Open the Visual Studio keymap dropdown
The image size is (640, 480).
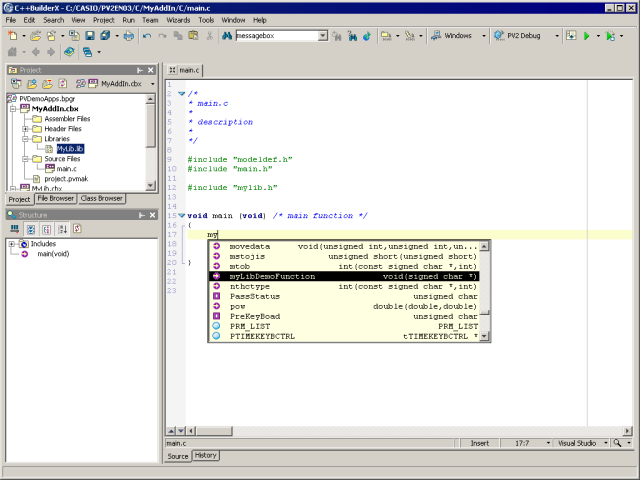[606, 443]
